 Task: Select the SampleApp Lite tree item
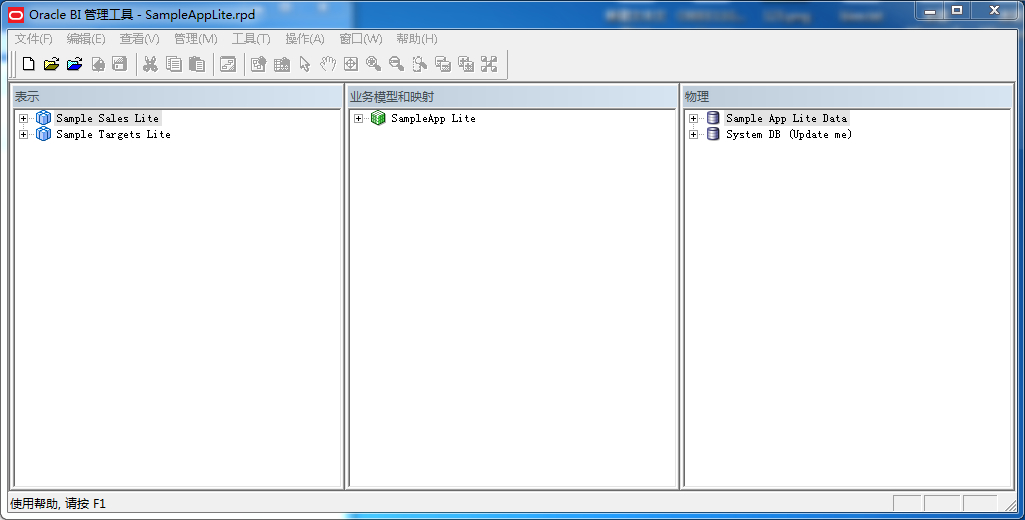(433, 118)
